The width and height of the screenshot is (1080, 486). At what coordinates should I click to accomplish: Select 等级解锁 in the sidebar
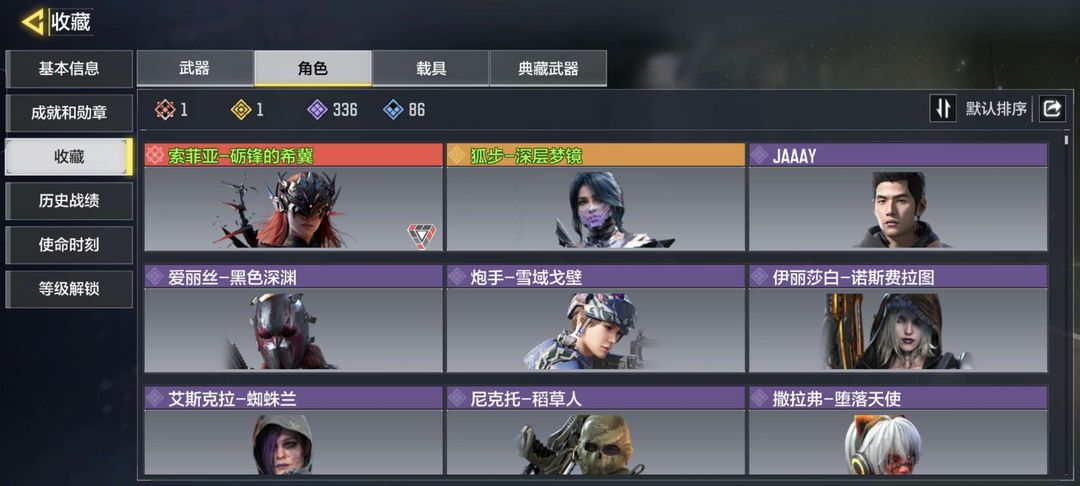(x=69, y=289)
